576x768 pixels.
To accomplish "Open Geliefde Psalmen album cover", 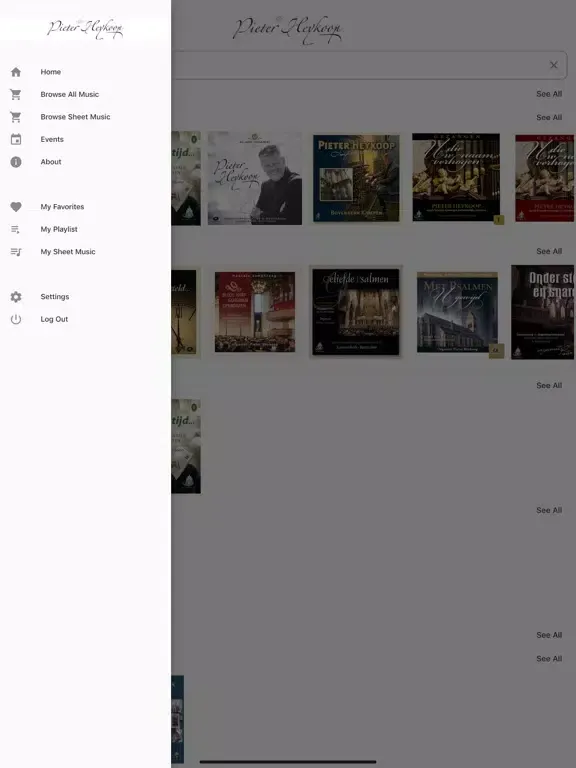I will pyautogui.click(x=356, y=312).
